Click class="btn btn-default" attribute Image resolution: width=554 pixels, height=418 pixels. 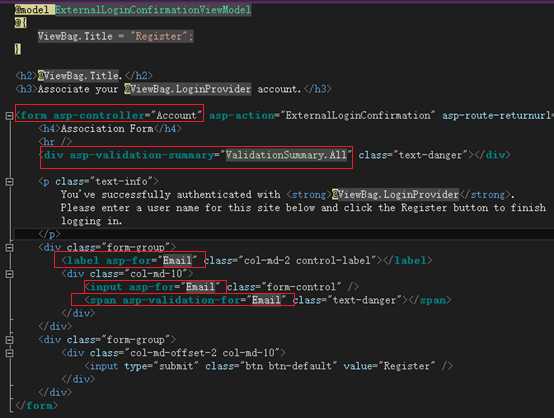click(271, 366)
